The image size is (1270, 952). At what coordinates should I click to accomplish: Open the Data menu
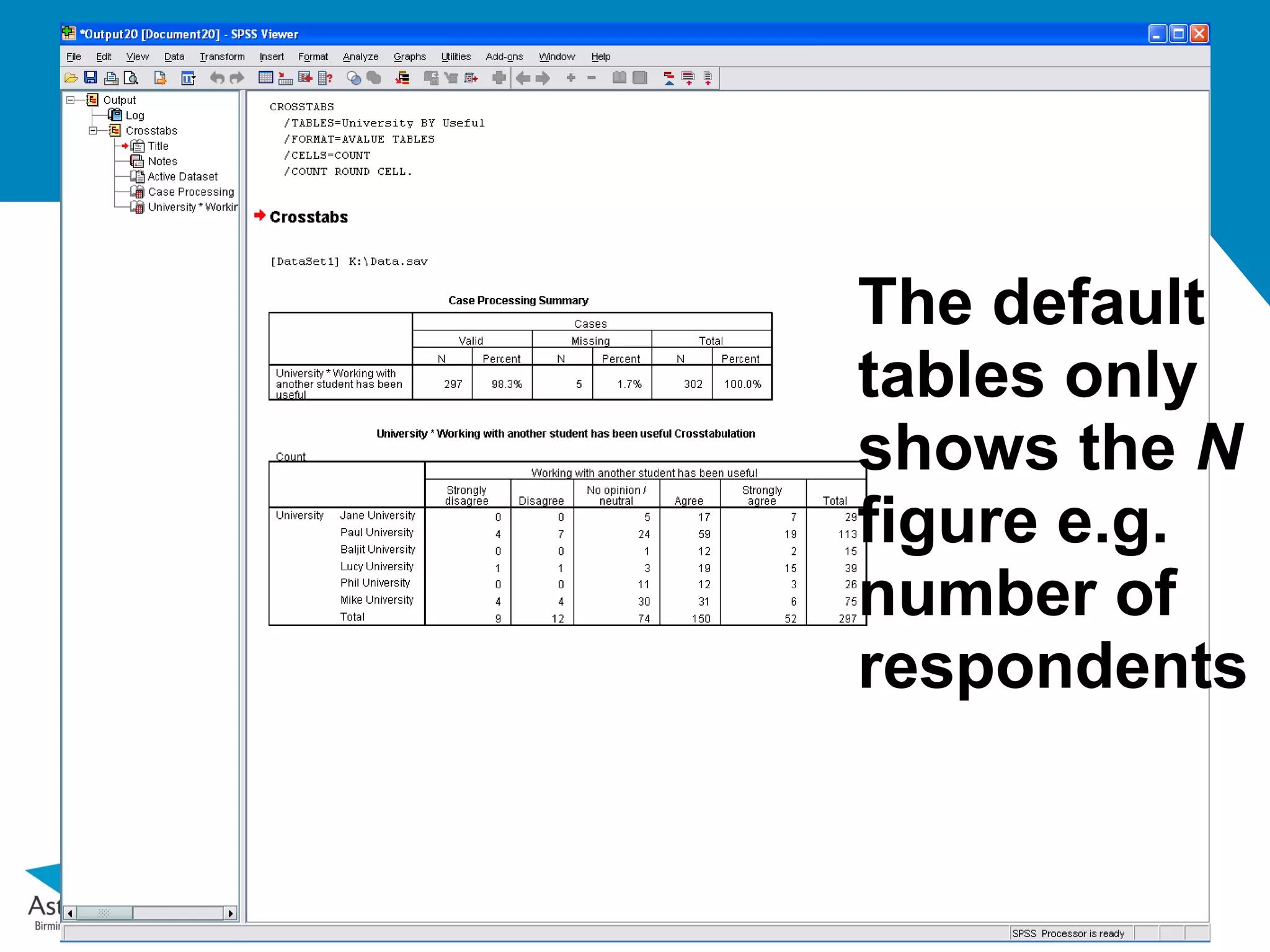[x=174, y=57]
